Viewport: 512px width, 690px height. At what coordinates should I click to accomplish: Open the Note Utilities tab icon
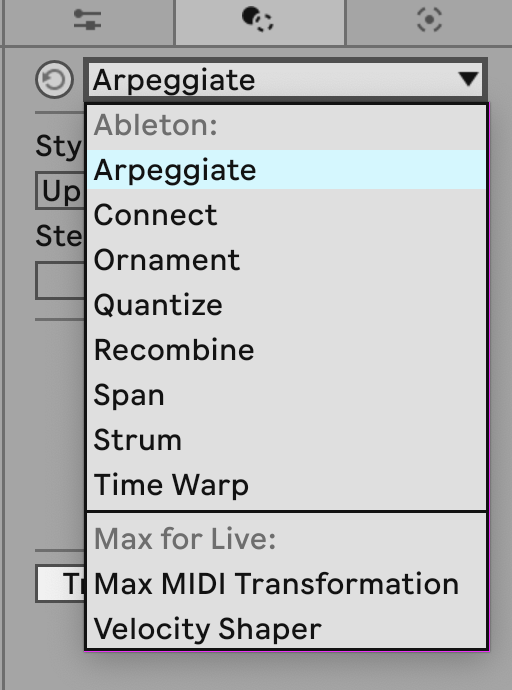point(88,20)
